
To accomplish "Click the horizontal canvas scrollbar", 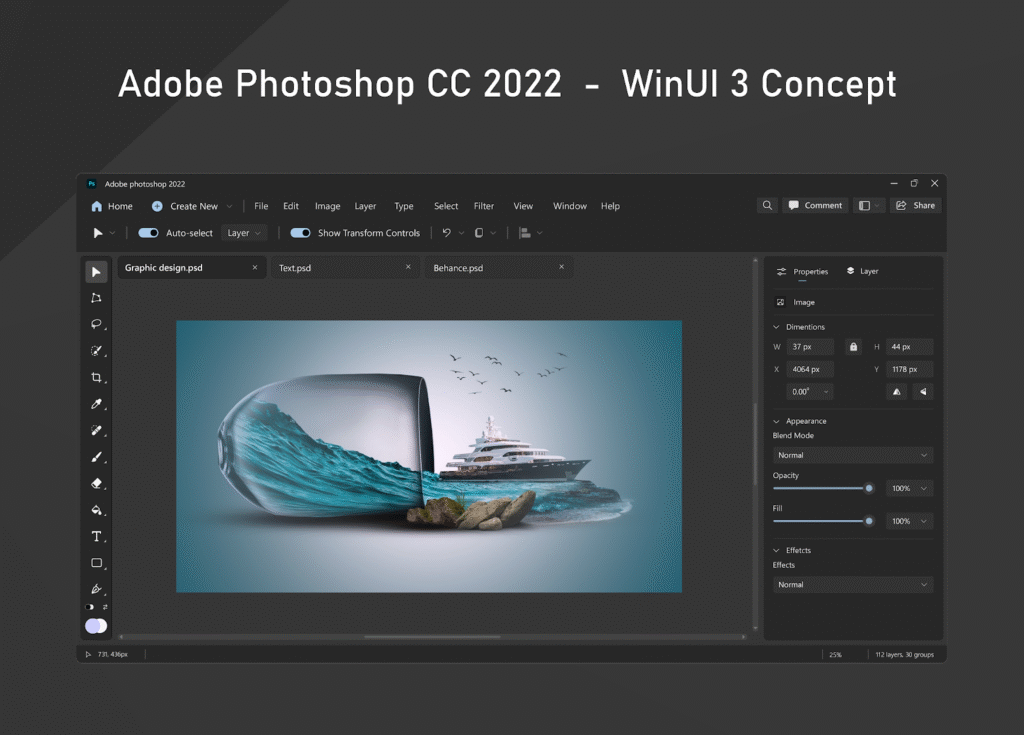I will pyautogui.click(x=432, y=636).
